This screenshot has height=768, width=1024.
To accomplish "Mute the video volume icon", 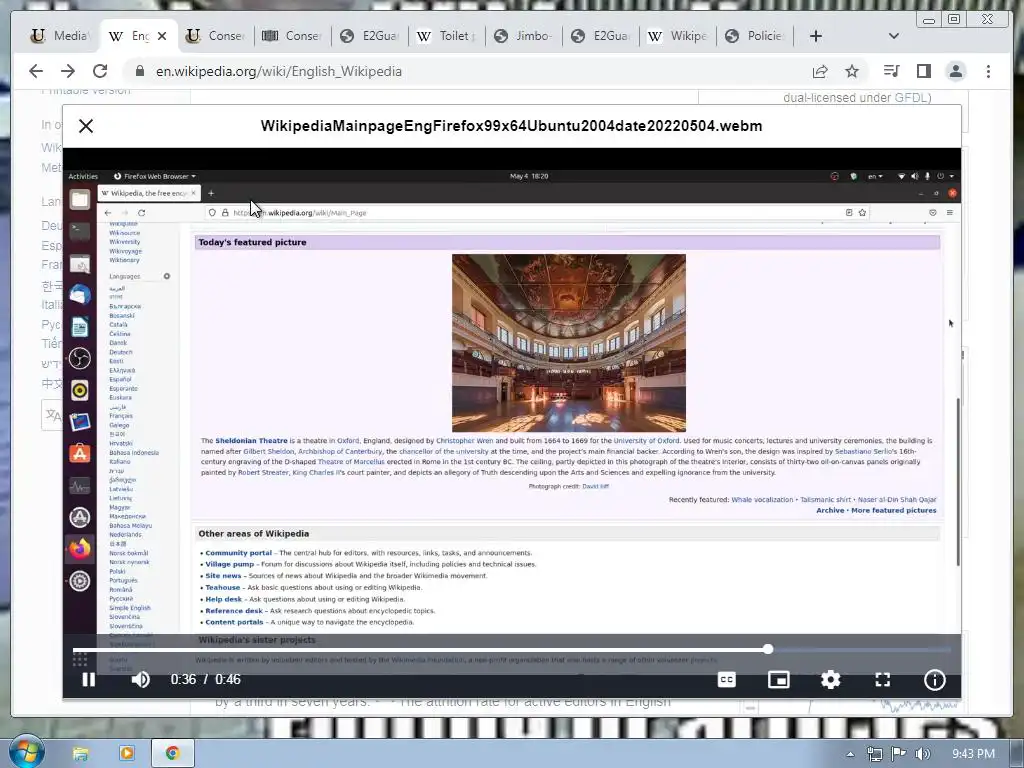I will point(140,679).
